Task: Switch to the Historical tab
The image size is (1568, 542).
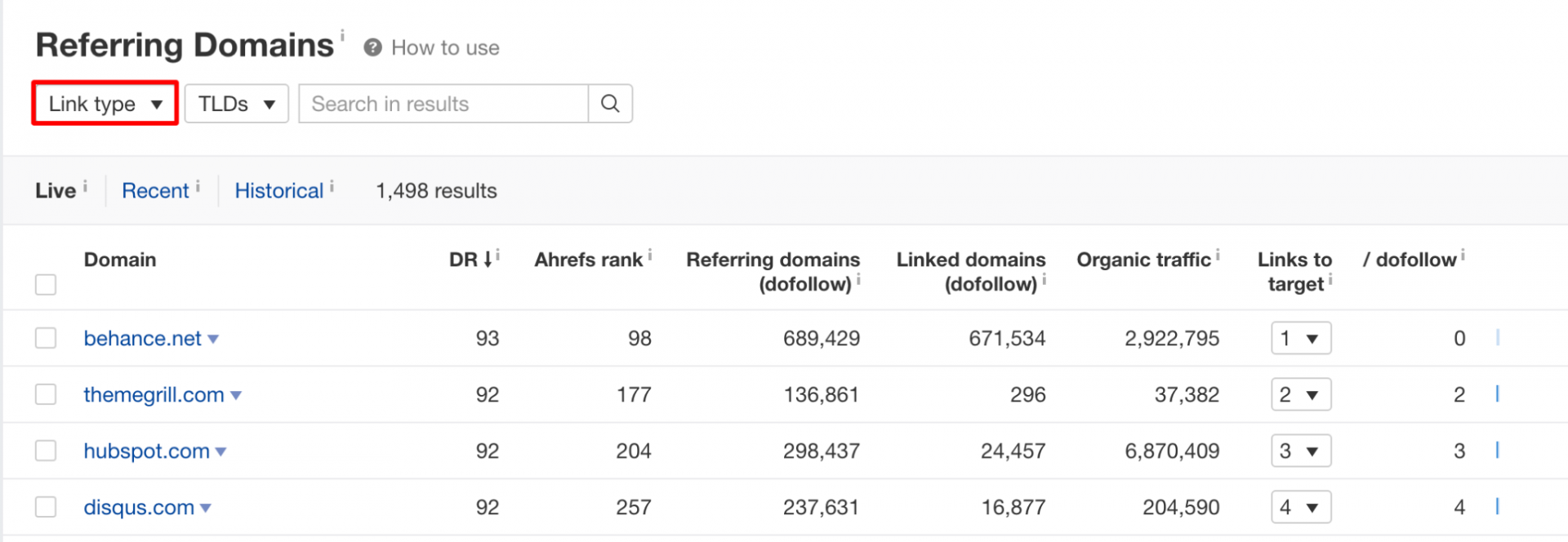Action: tap(279, 191)
